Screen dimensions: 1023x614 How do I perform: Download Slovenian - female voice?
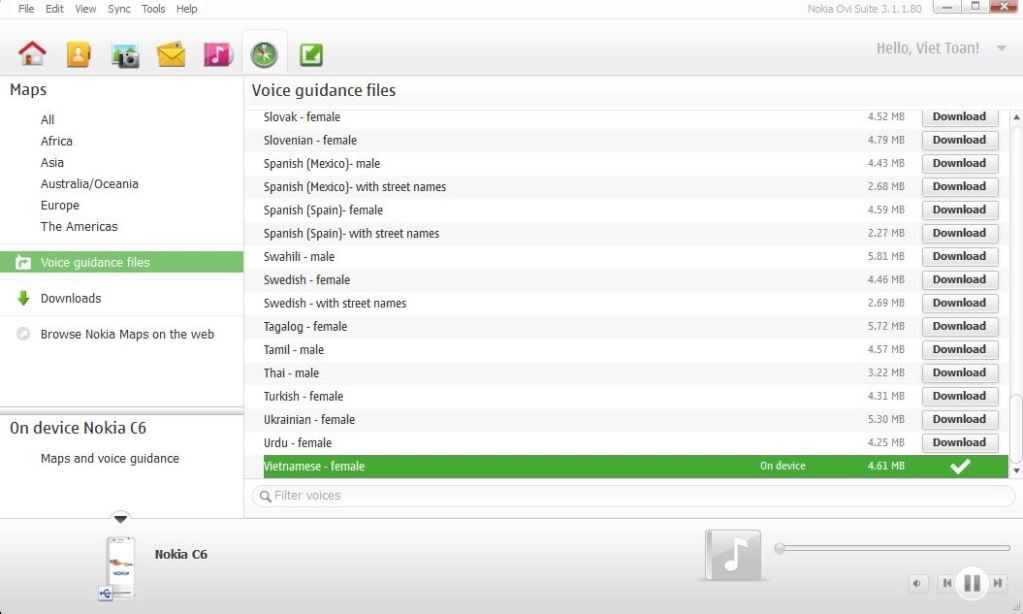point(960,140)
